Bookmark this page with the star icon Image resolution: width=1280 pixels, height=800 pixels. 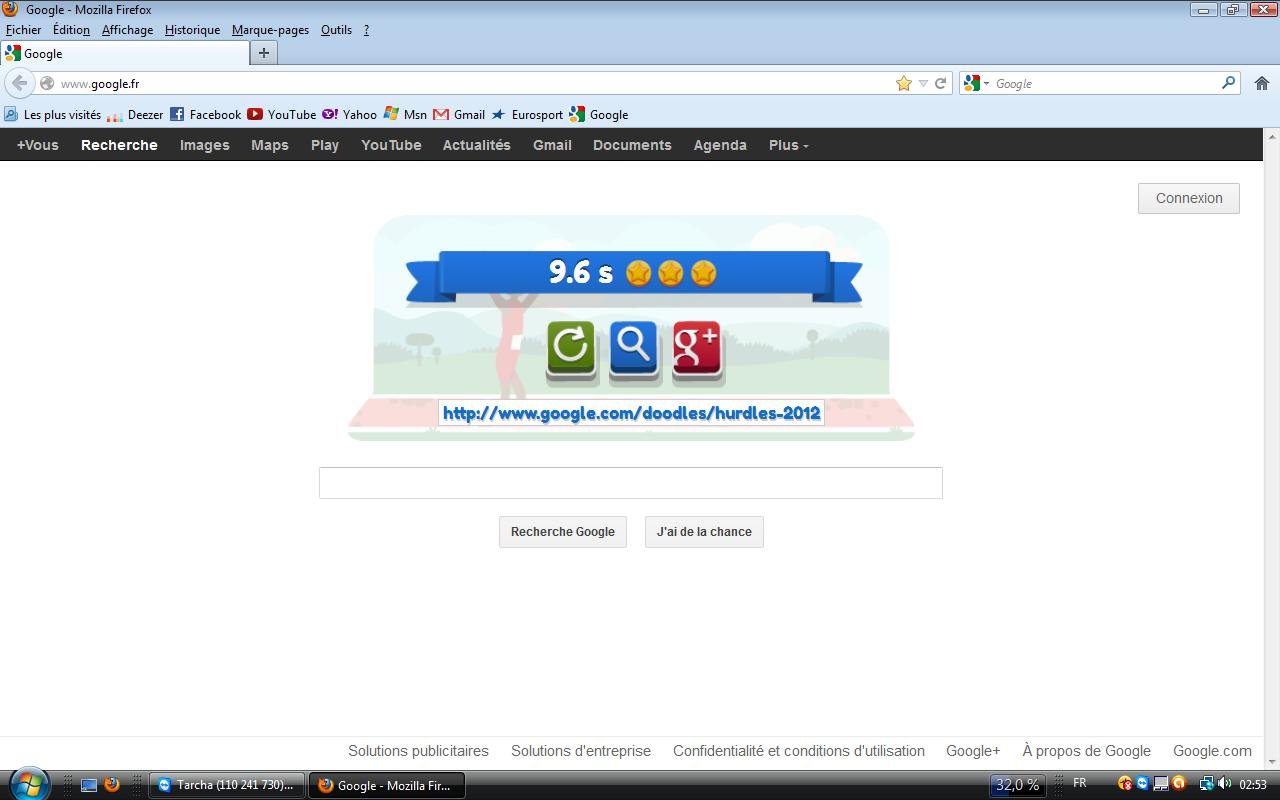[904, 84]
